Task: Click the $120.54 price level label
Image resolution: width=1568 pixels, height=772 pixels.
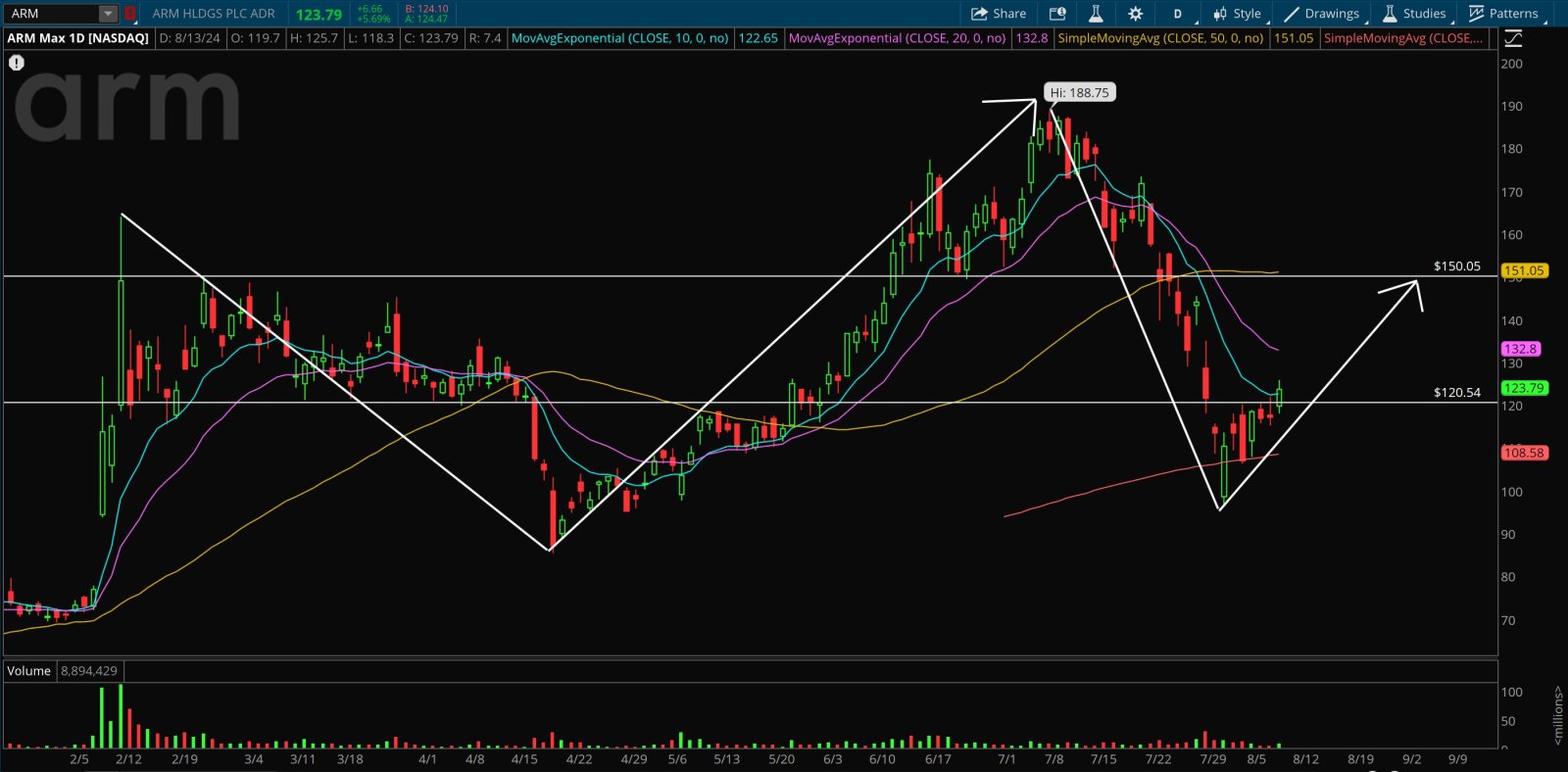Action: [1457, 392]
